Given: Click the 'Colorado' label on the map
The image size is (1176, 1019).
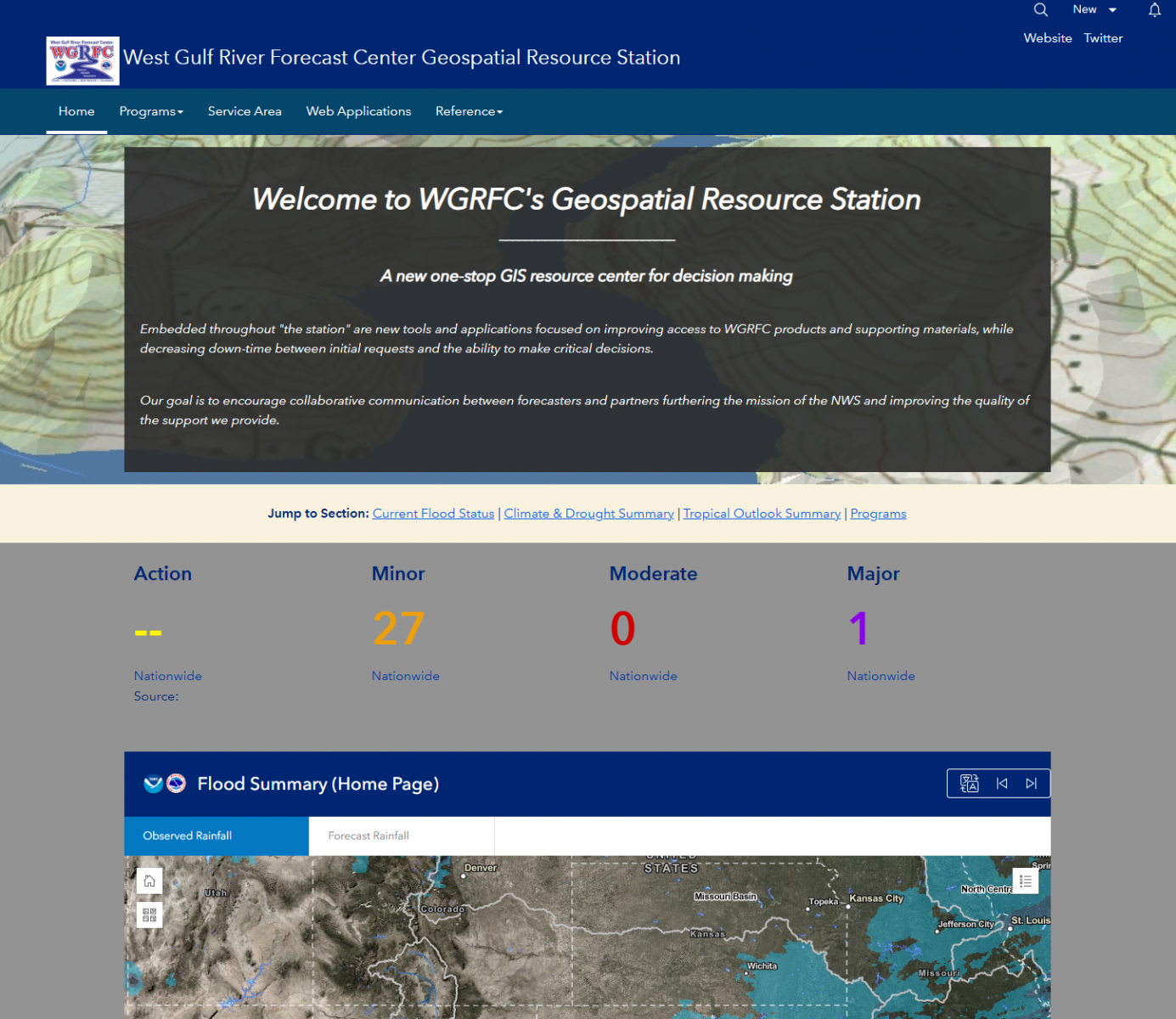Looking at the screenshot, I should click(442, 909).
